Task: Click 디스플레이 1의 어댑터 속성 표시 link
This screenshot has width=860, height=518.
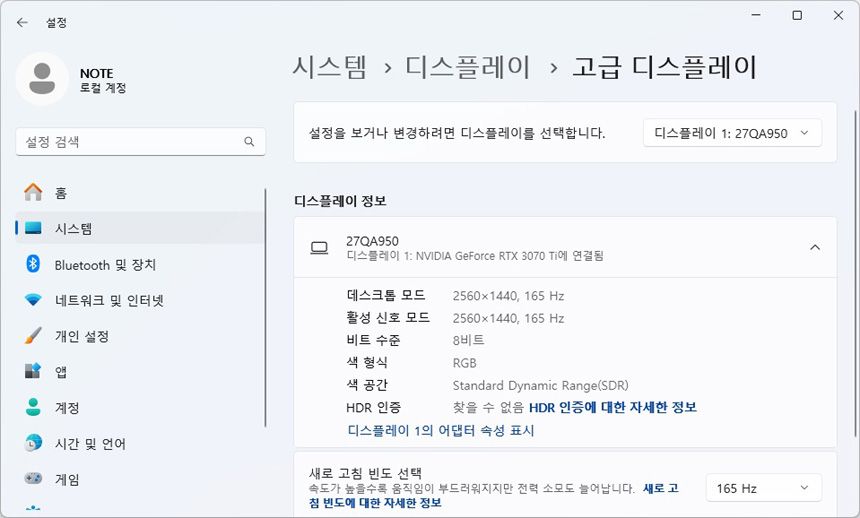Action: pyautogui.click(x=440, y=431)
